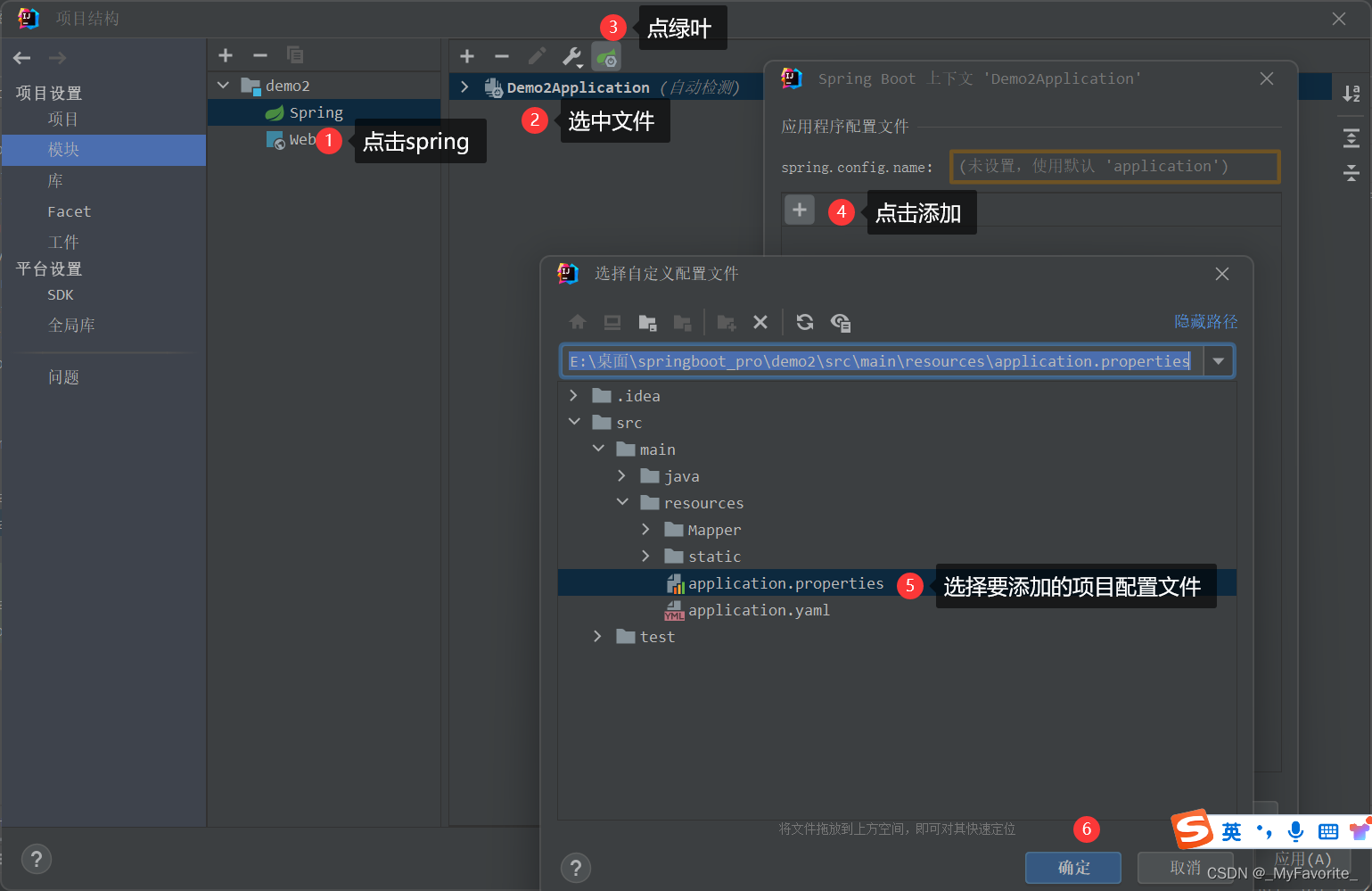Screen dimensions: 1372x891
Task: Click the 隐藏路径 link to hide paths
Action: tap(1206, 321)
